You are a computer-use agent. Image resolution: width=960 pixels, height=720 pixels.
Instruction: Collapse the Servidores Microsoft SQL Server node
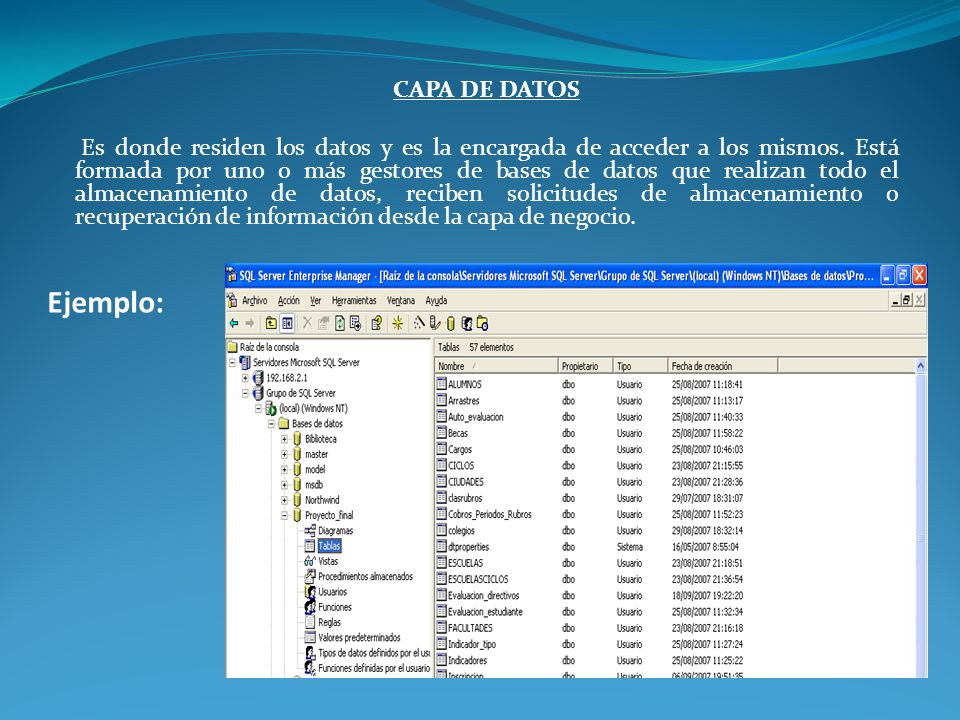click(233, 362)
